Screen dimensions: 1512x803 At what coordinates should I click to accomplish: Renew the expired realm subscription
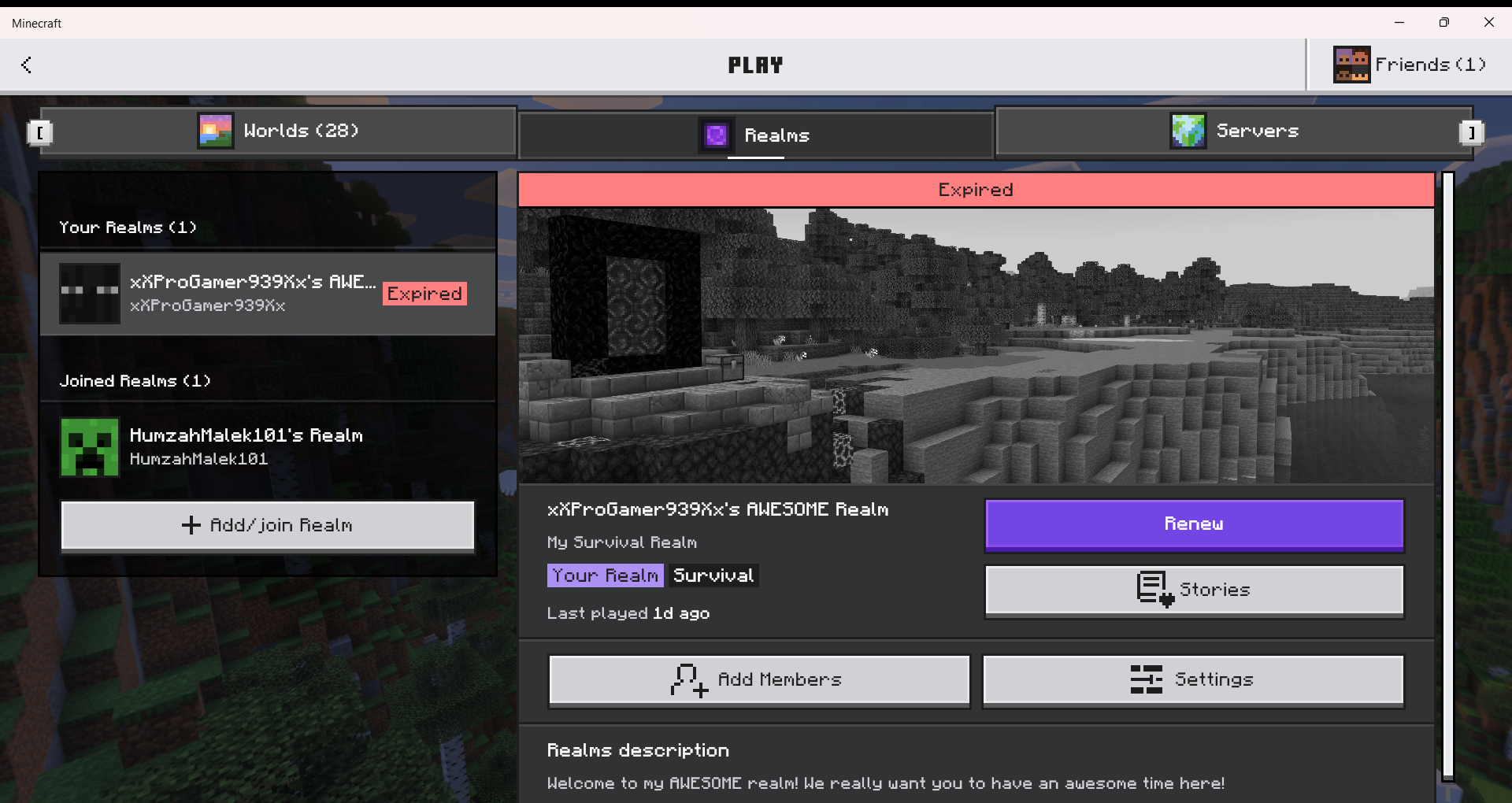pos(1194,525)
